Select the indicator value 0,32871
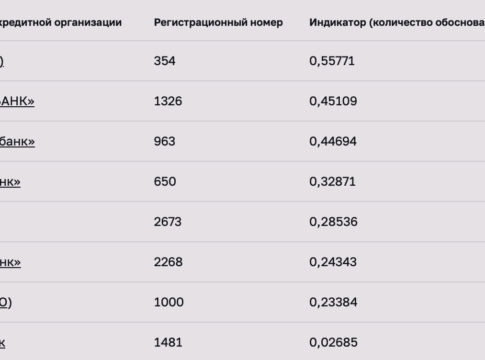Viewport: 485px width, 360px height. [332, 182]
